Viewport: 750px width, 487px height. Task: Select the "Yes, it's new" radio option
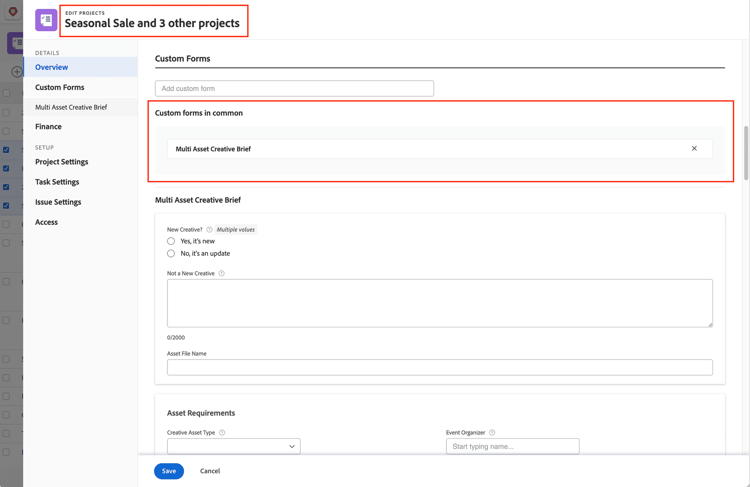click(x=171, y=241)
